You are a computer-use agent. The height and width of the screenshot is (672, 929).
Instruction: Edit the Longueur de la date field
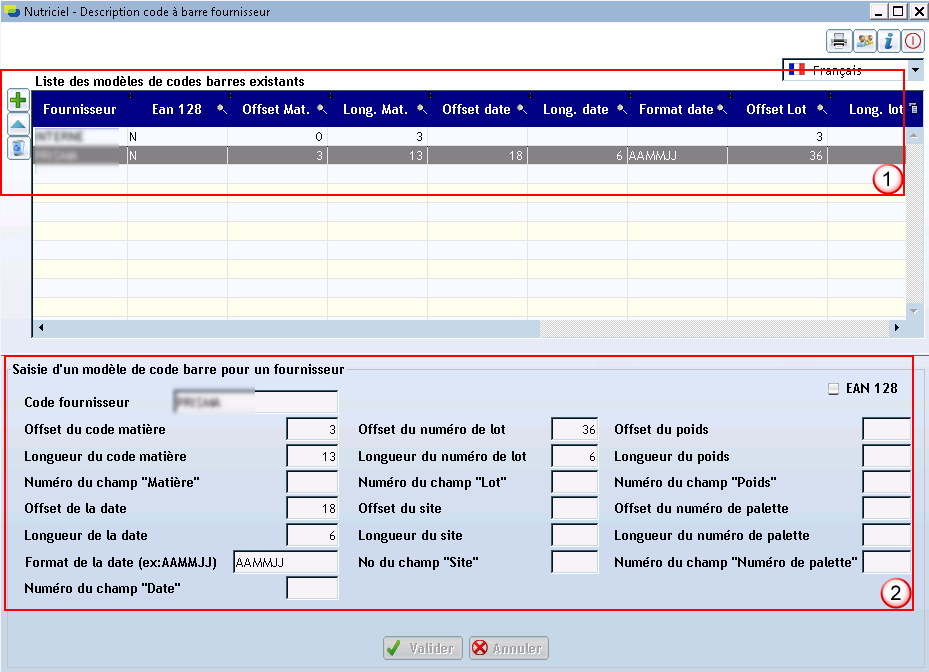click(312, 535)
